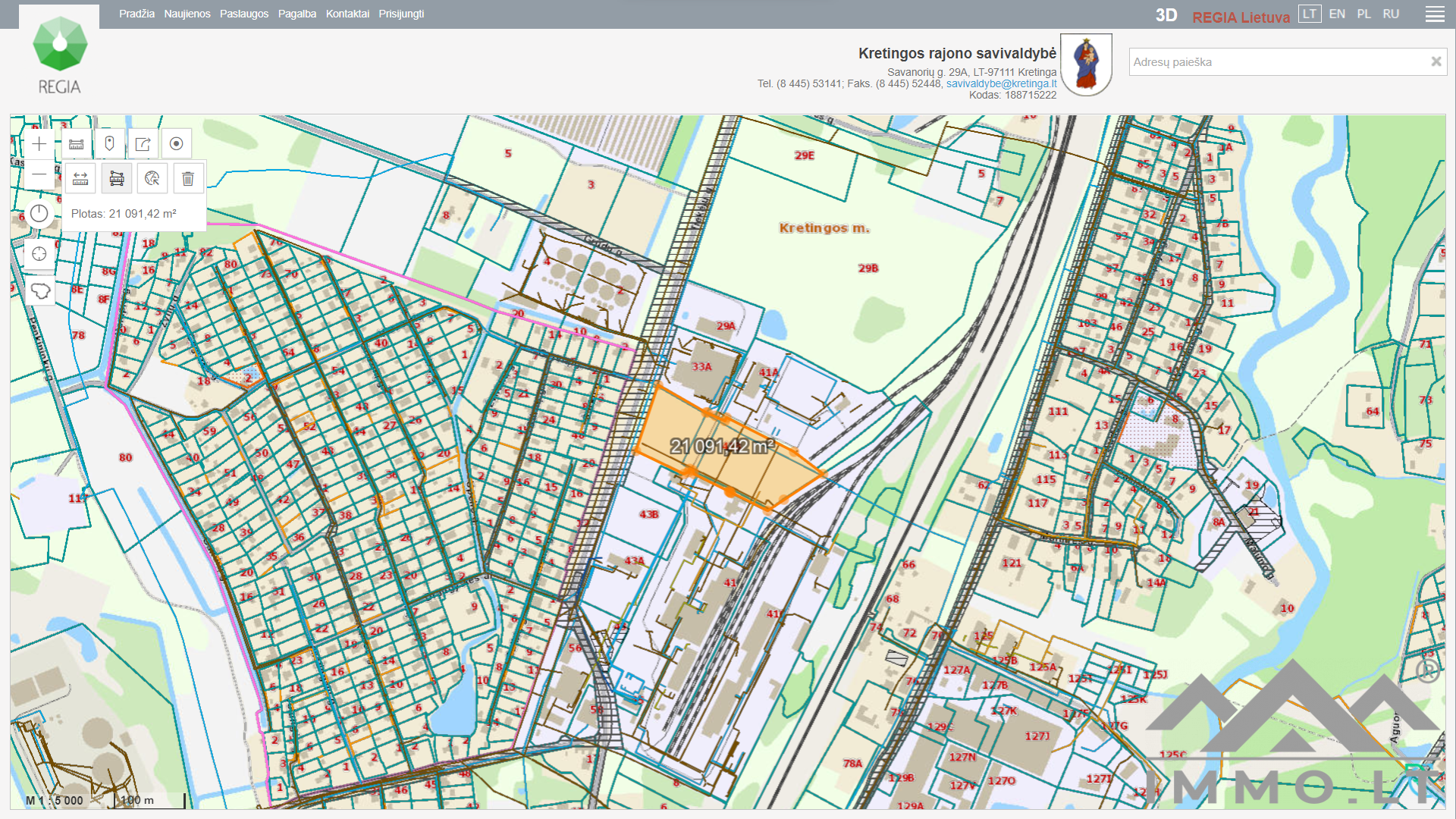The width and height of the screenshot is (1456, 819).
Task: Reset map rotation compass button
Action: point(39,214)
